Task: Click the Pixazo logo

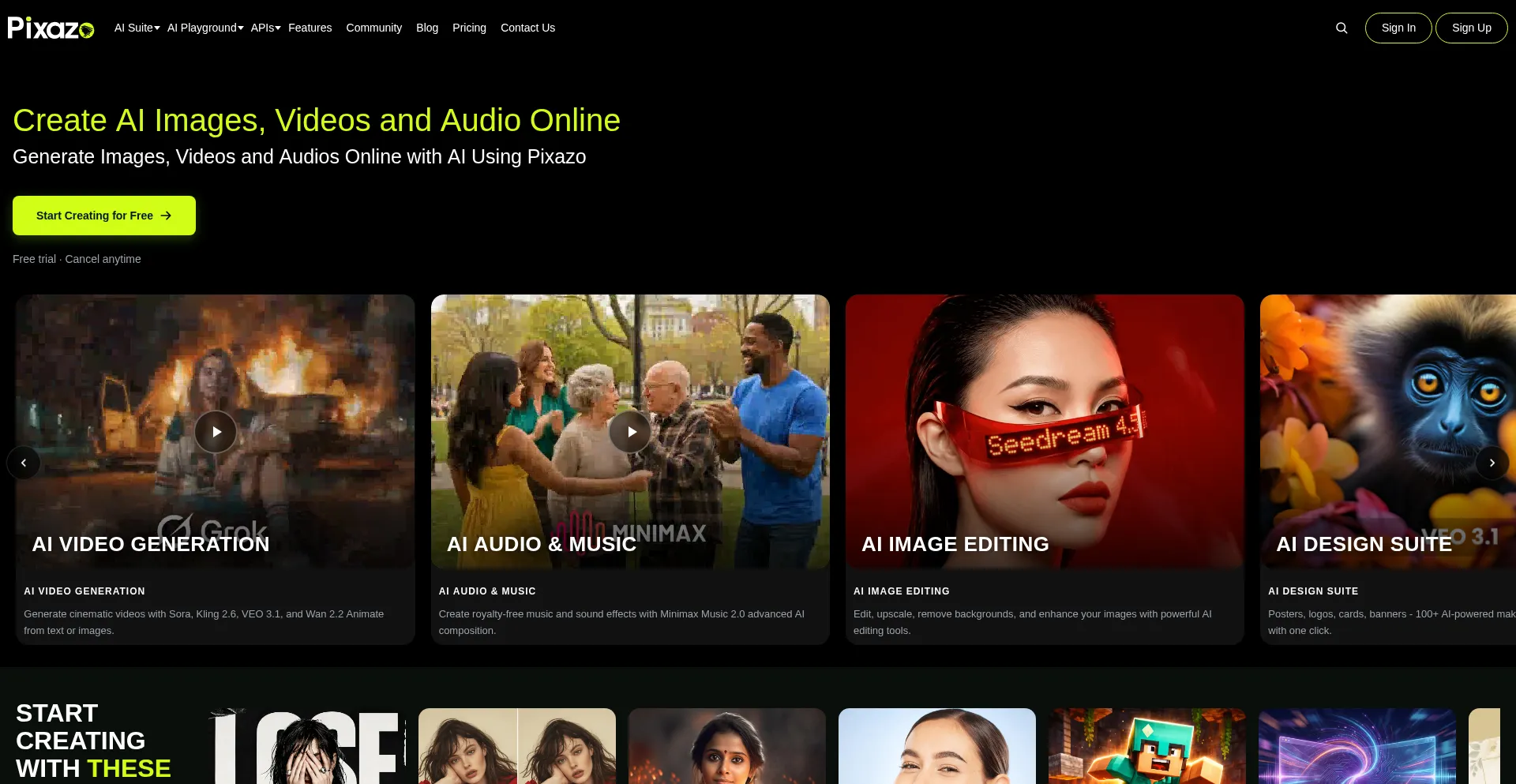Action: [x=51, y=28]
